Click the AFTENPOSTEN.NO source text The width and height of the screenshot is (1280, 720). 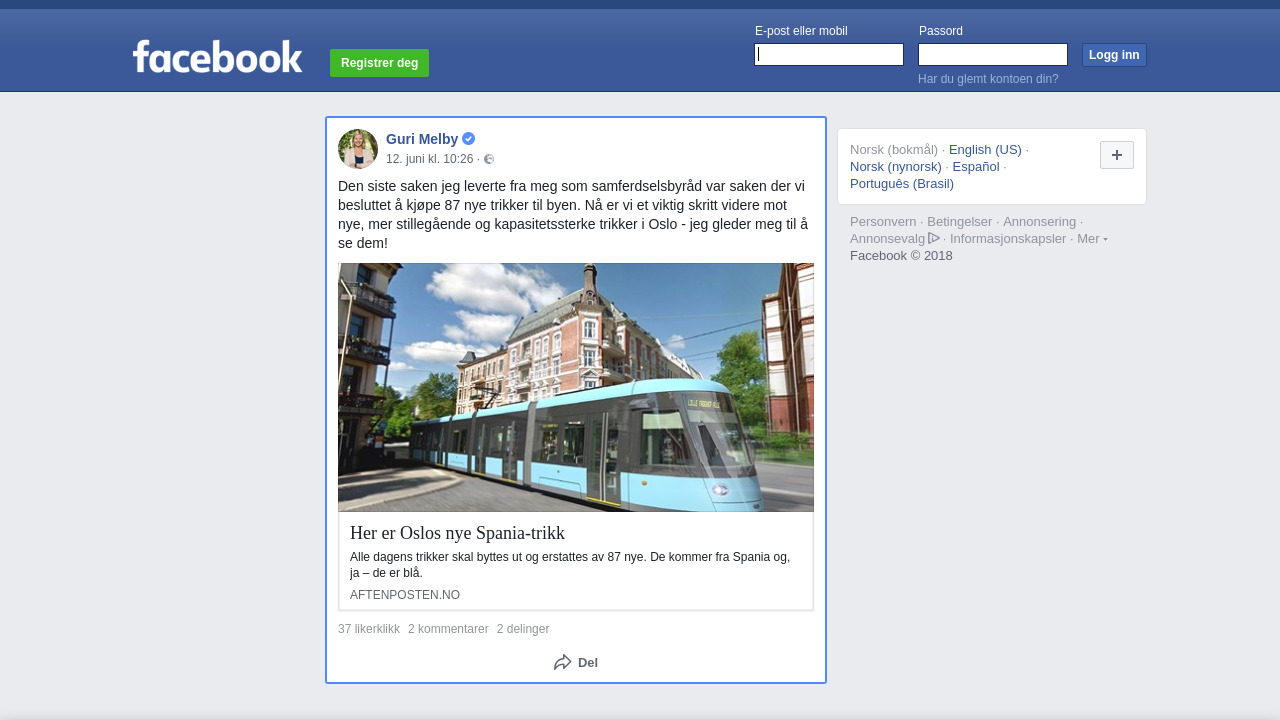point(405,595)
